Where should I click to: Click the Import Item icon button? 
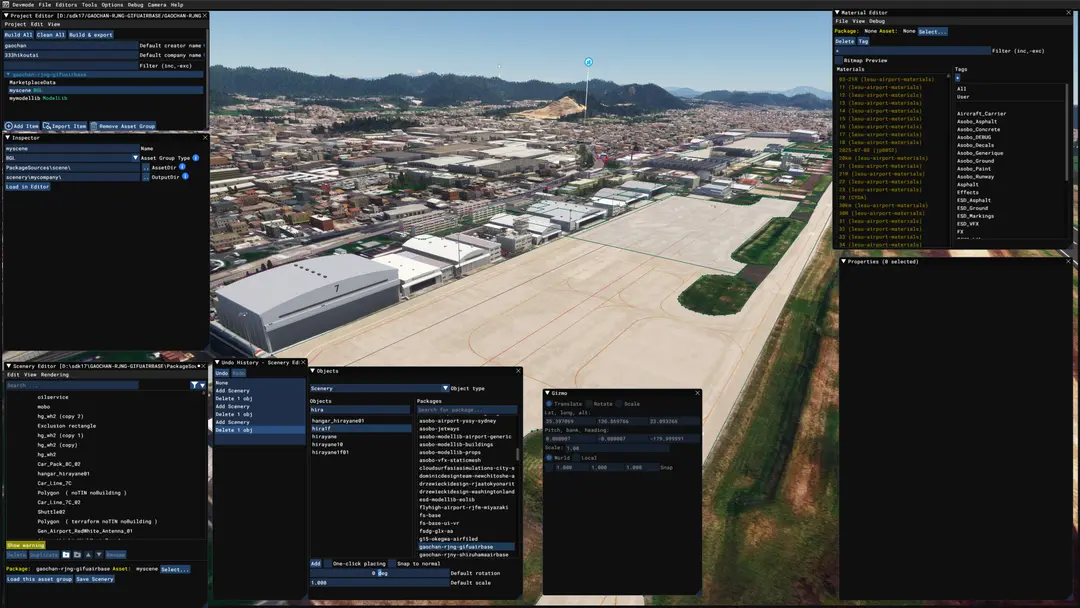pyautogui.click(x=47, y=126)
